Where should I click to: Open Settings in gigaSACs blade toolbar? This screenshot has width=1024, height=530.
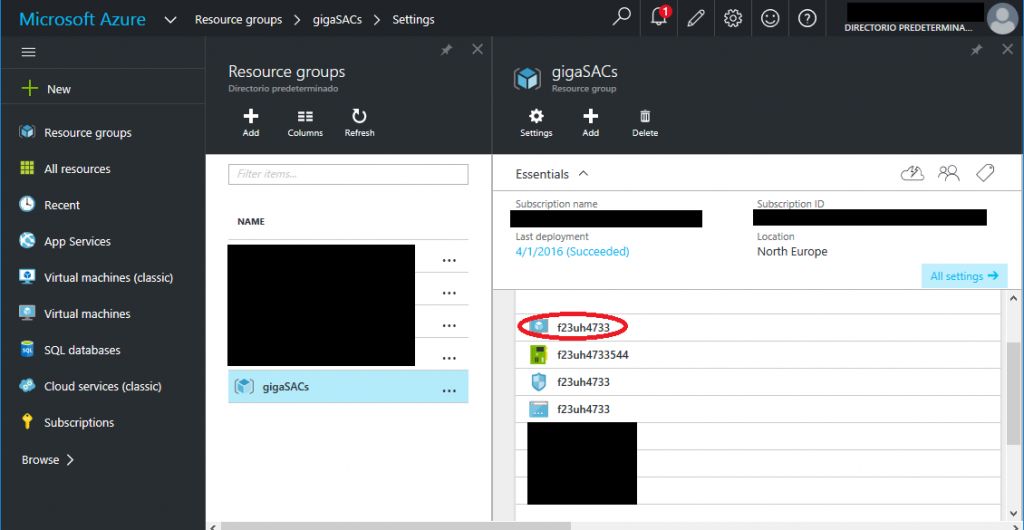536,123
